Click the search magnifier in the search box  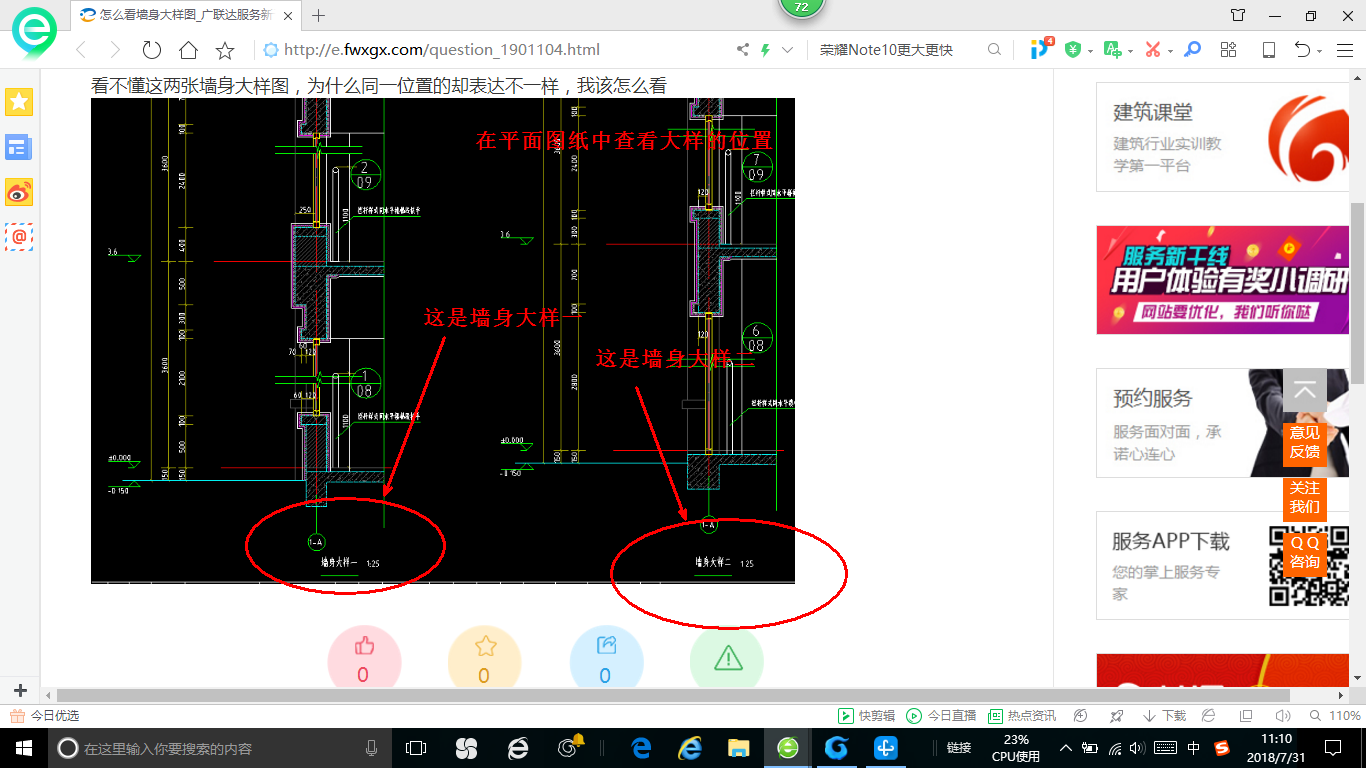tap(994, 50)
